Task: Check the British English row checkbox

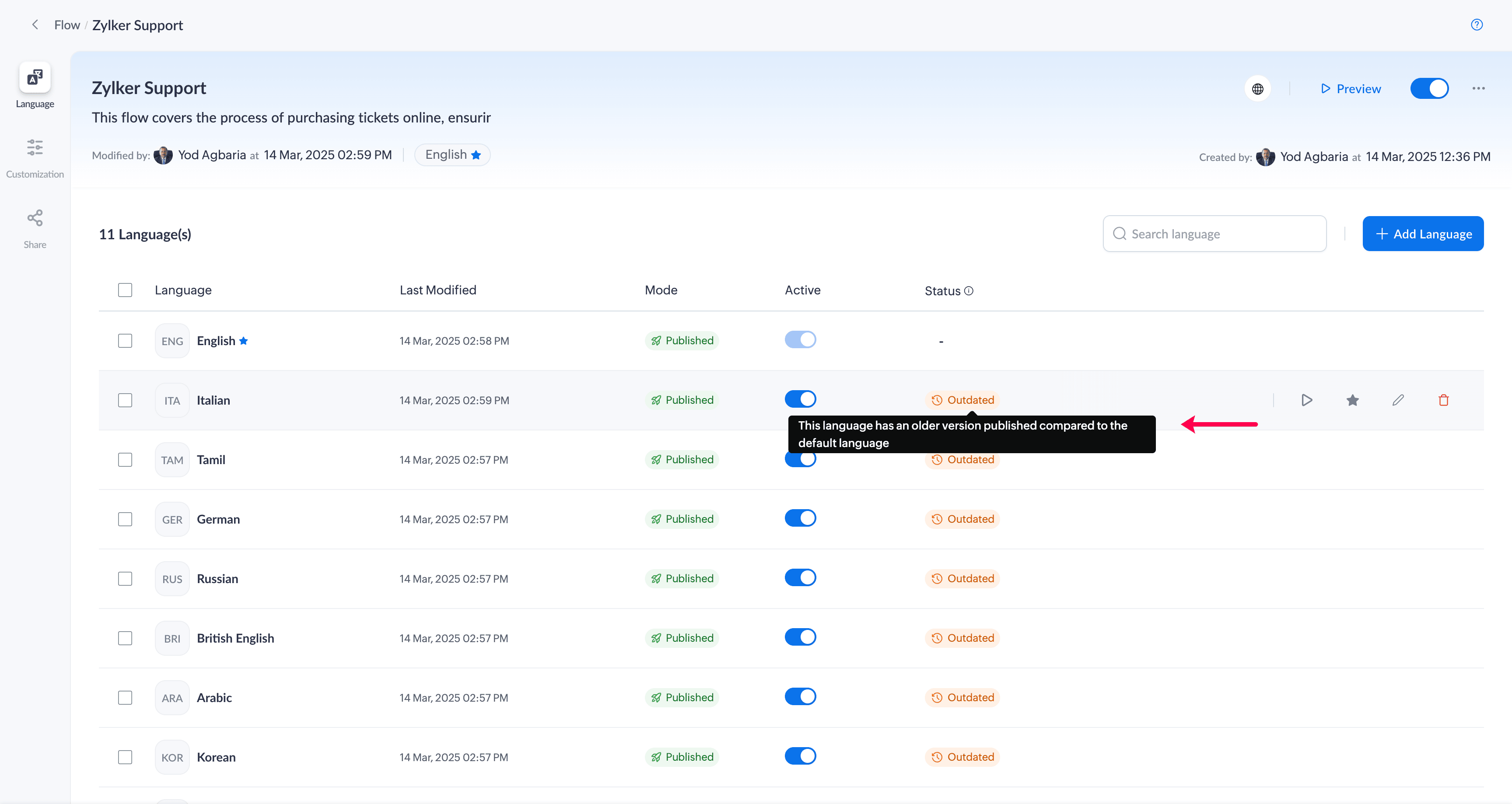Action: 125,638
